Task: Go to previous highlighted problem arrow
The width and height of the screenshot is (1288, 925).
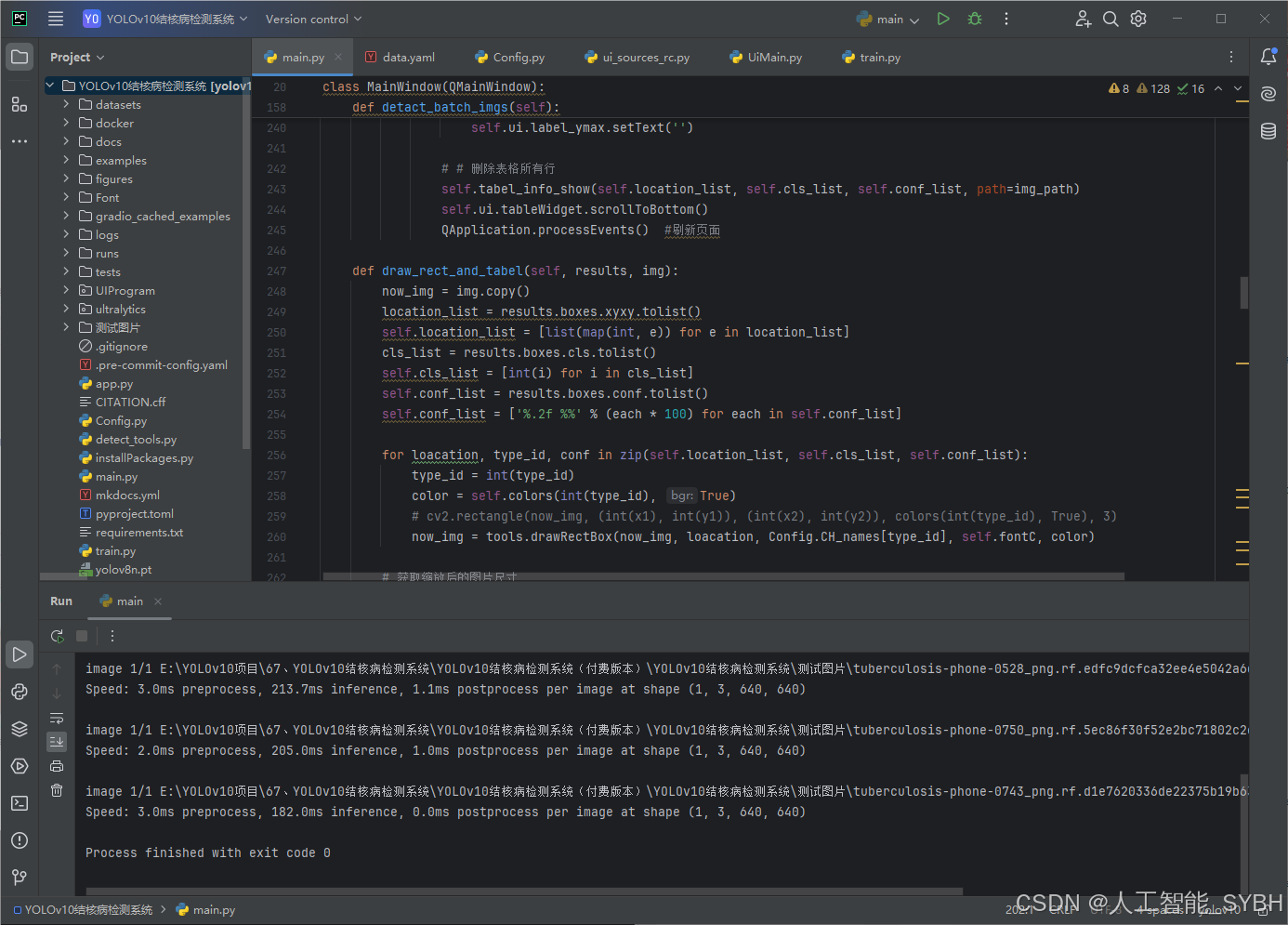Action: pyautogui.click(x=1218, y=88)
